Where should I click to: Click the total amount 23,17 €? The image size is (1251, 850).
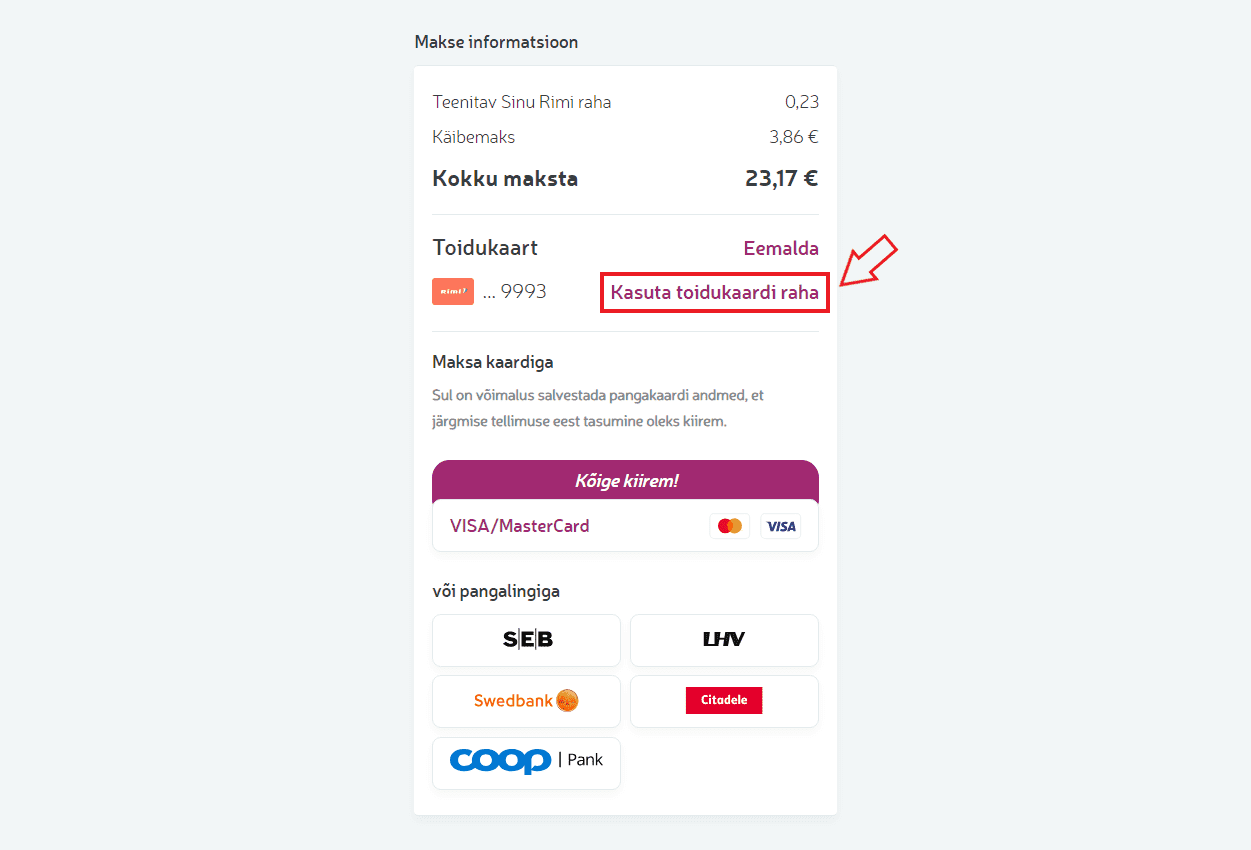click(x=781, y=179)
